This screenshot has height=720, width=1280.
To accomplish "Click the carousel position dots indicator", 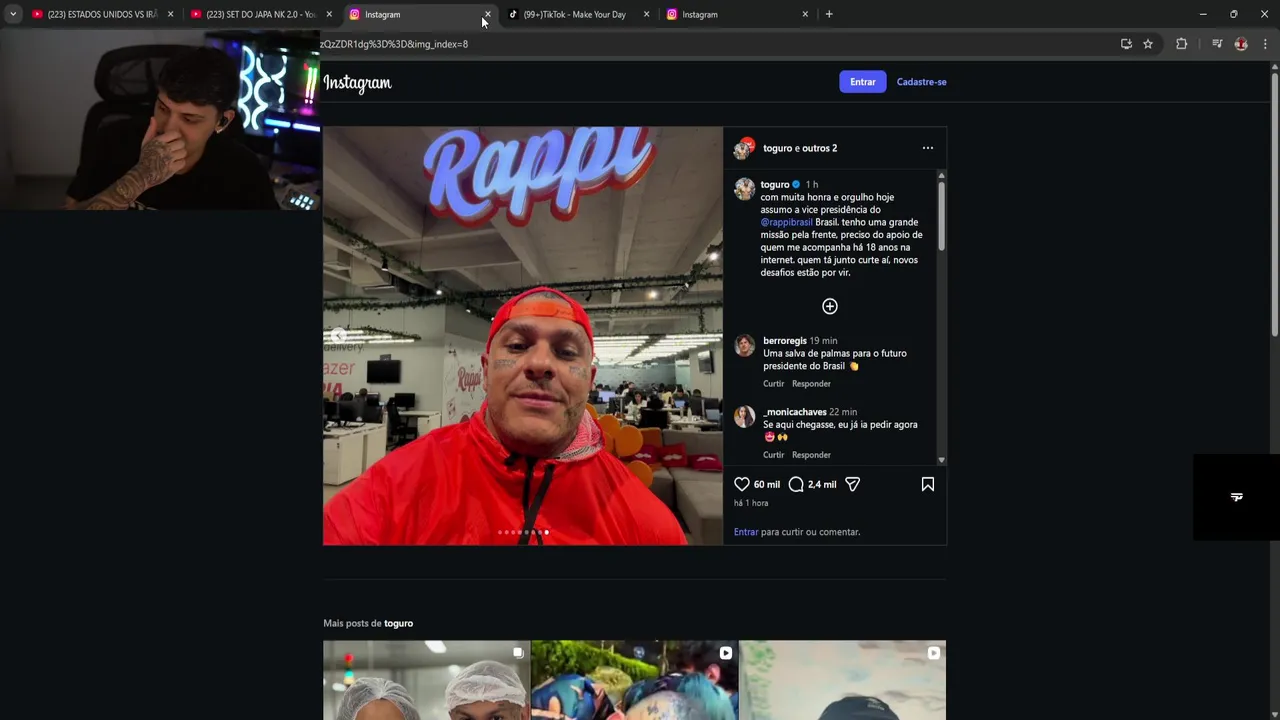I will point(523,532).
